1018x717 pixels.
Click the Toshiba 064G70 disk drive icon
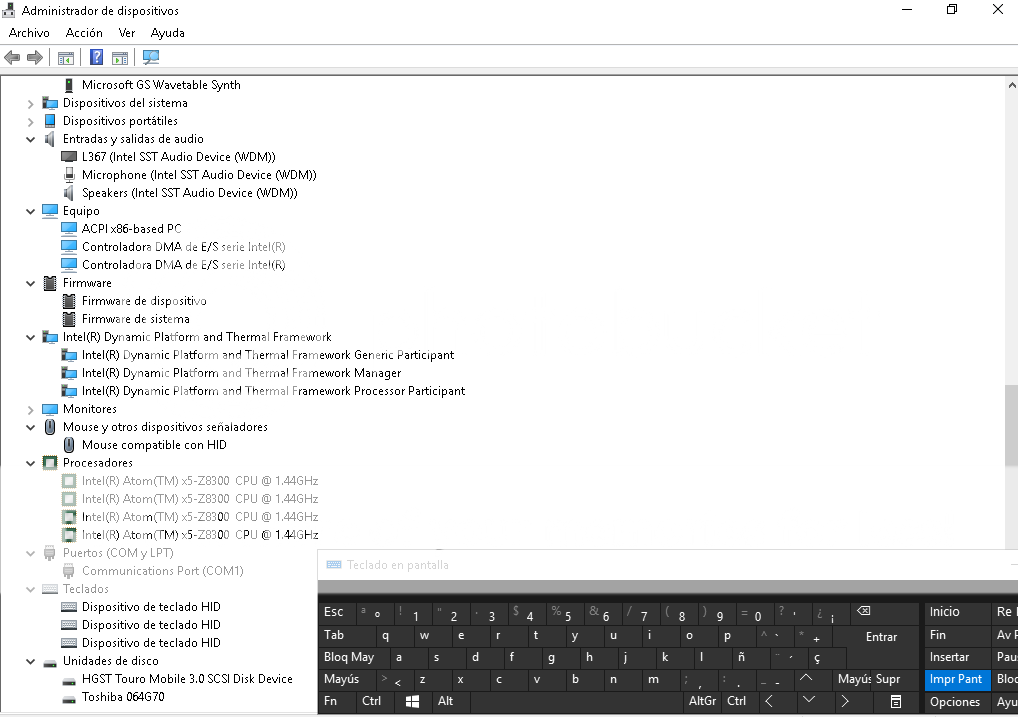(69, 697)
